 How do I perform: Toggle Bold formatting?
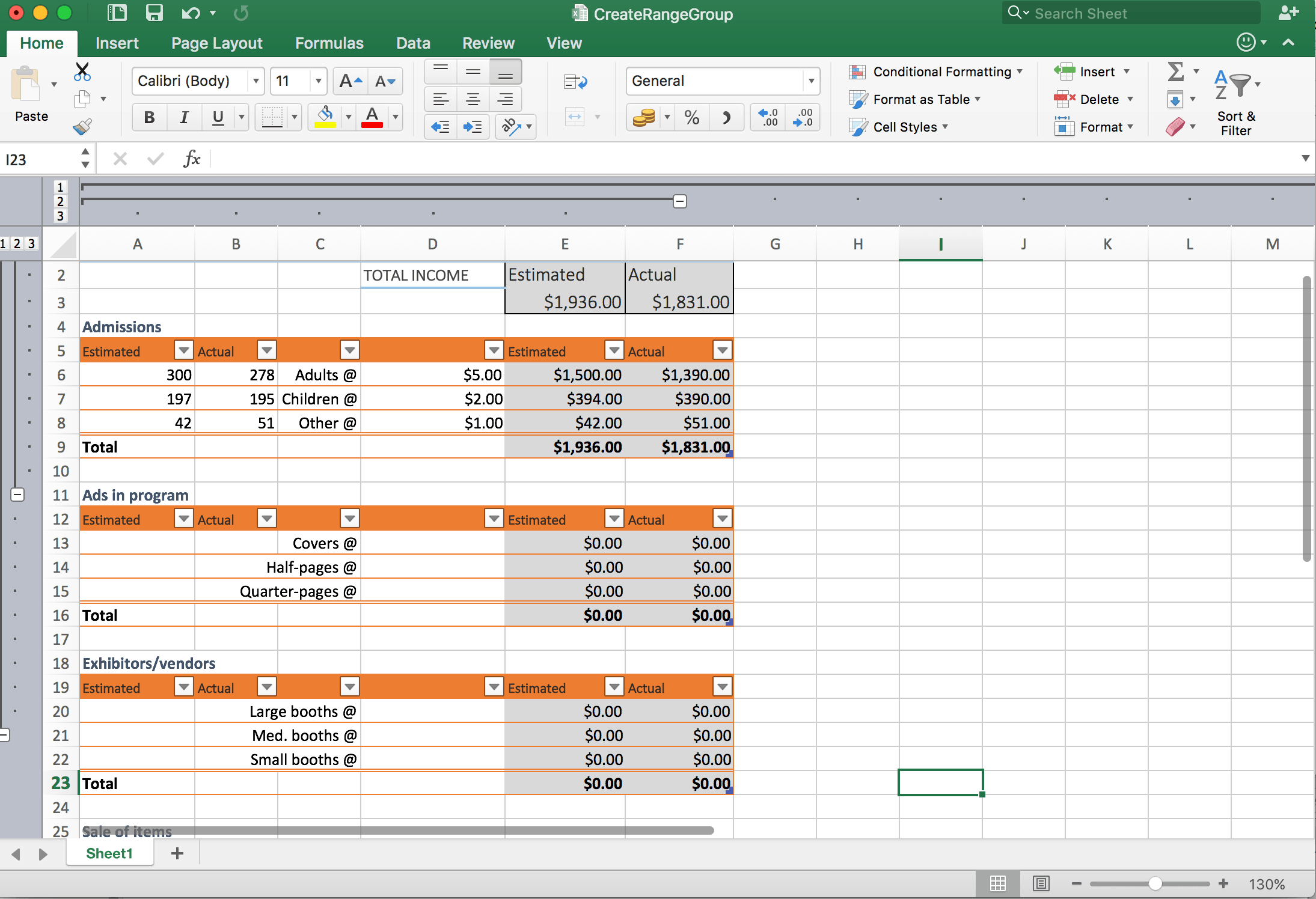150,117
